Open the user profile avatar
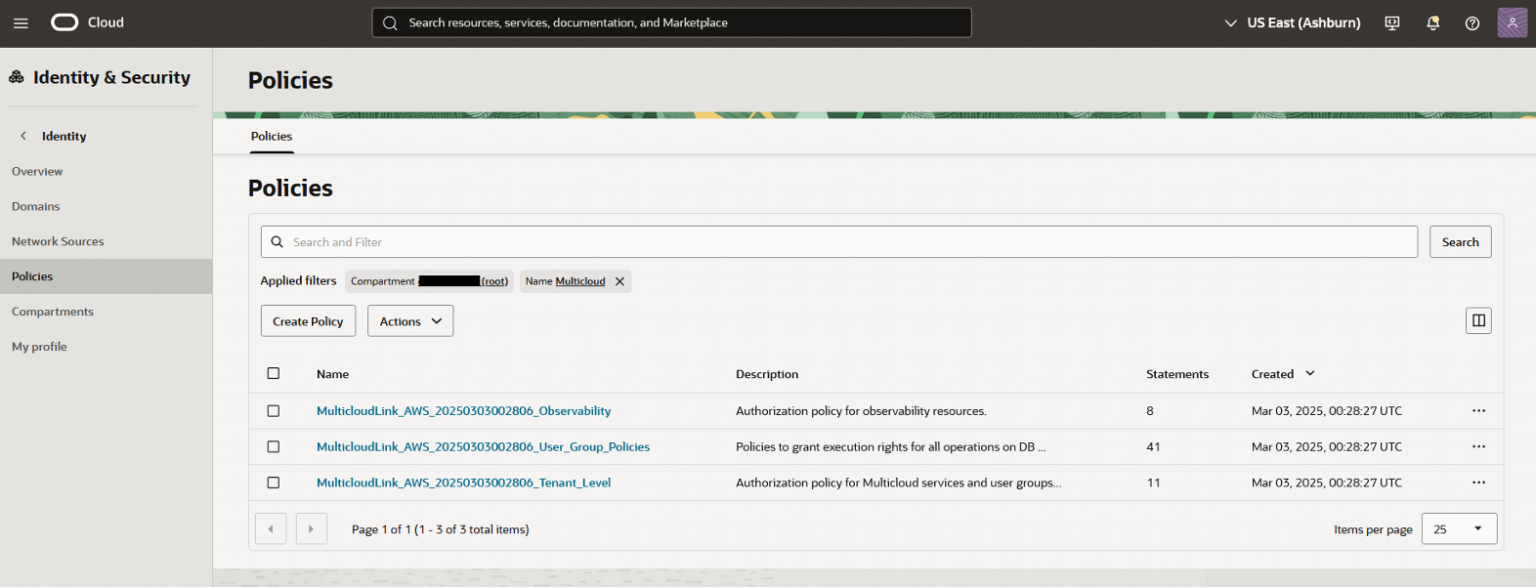 (x=1512, y=23)
